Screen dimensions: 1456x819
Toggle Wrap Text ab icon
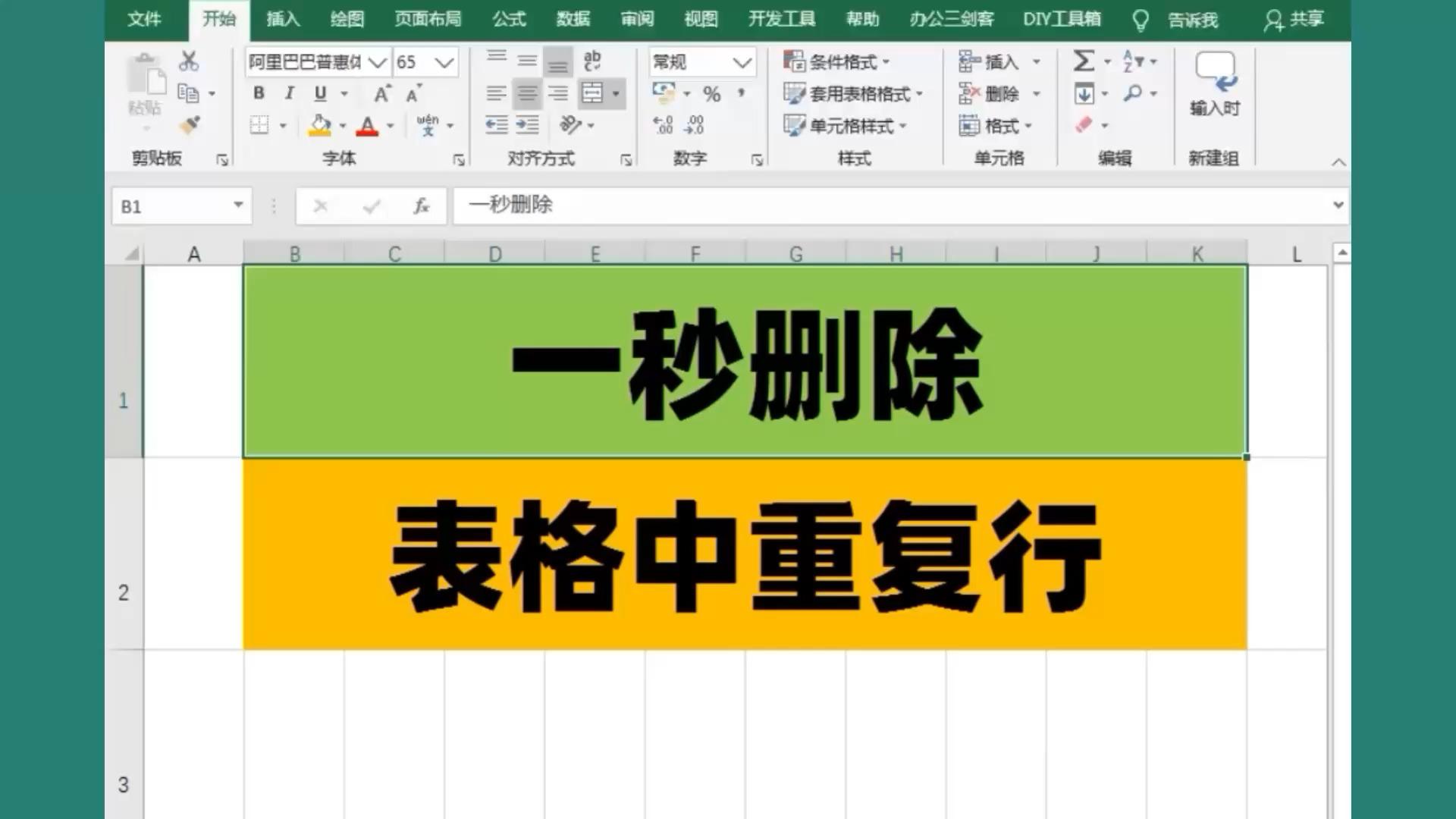click(x=592, y=61)
